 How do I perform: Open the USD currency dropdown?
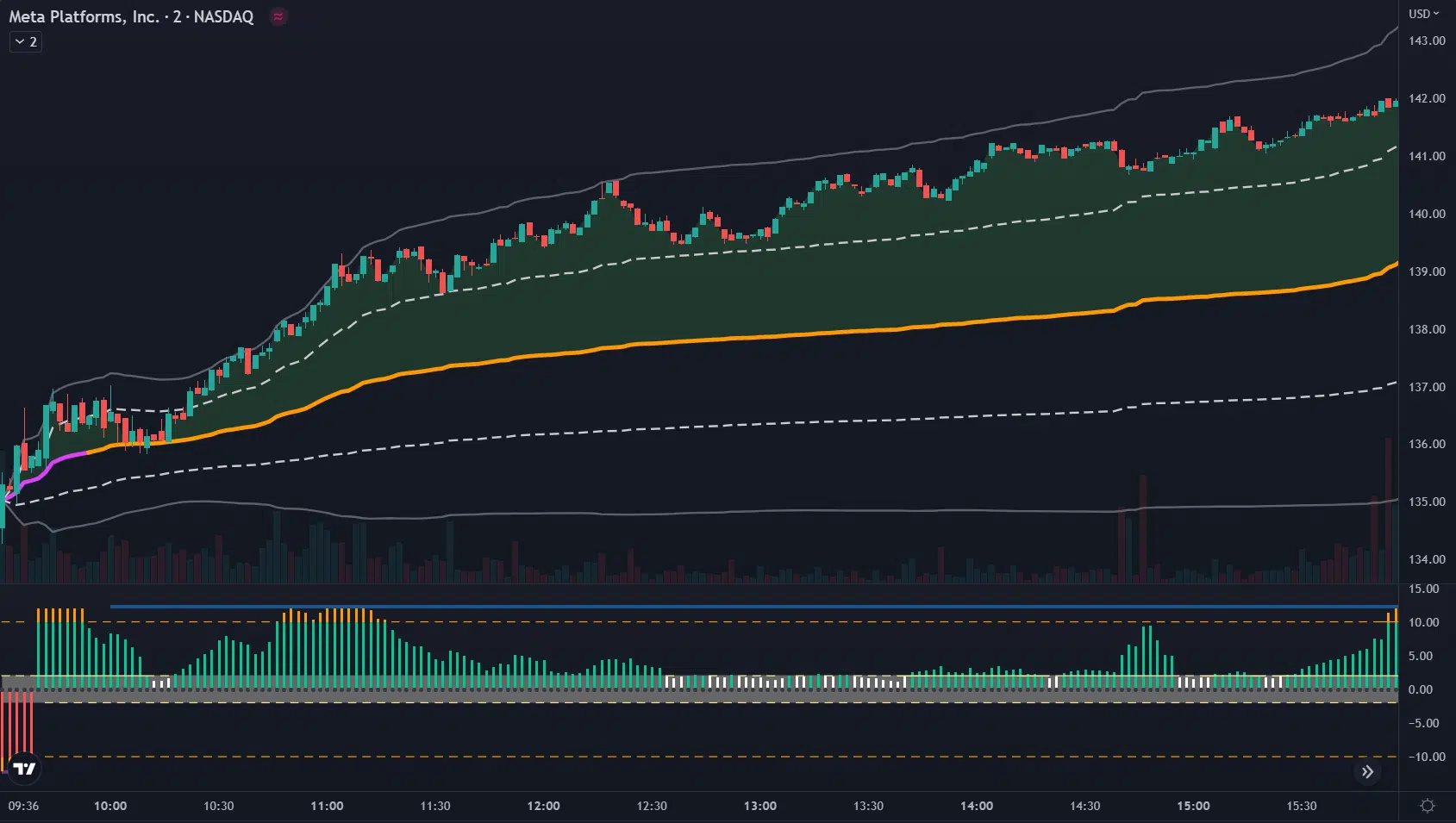[x=1424, y=14]
